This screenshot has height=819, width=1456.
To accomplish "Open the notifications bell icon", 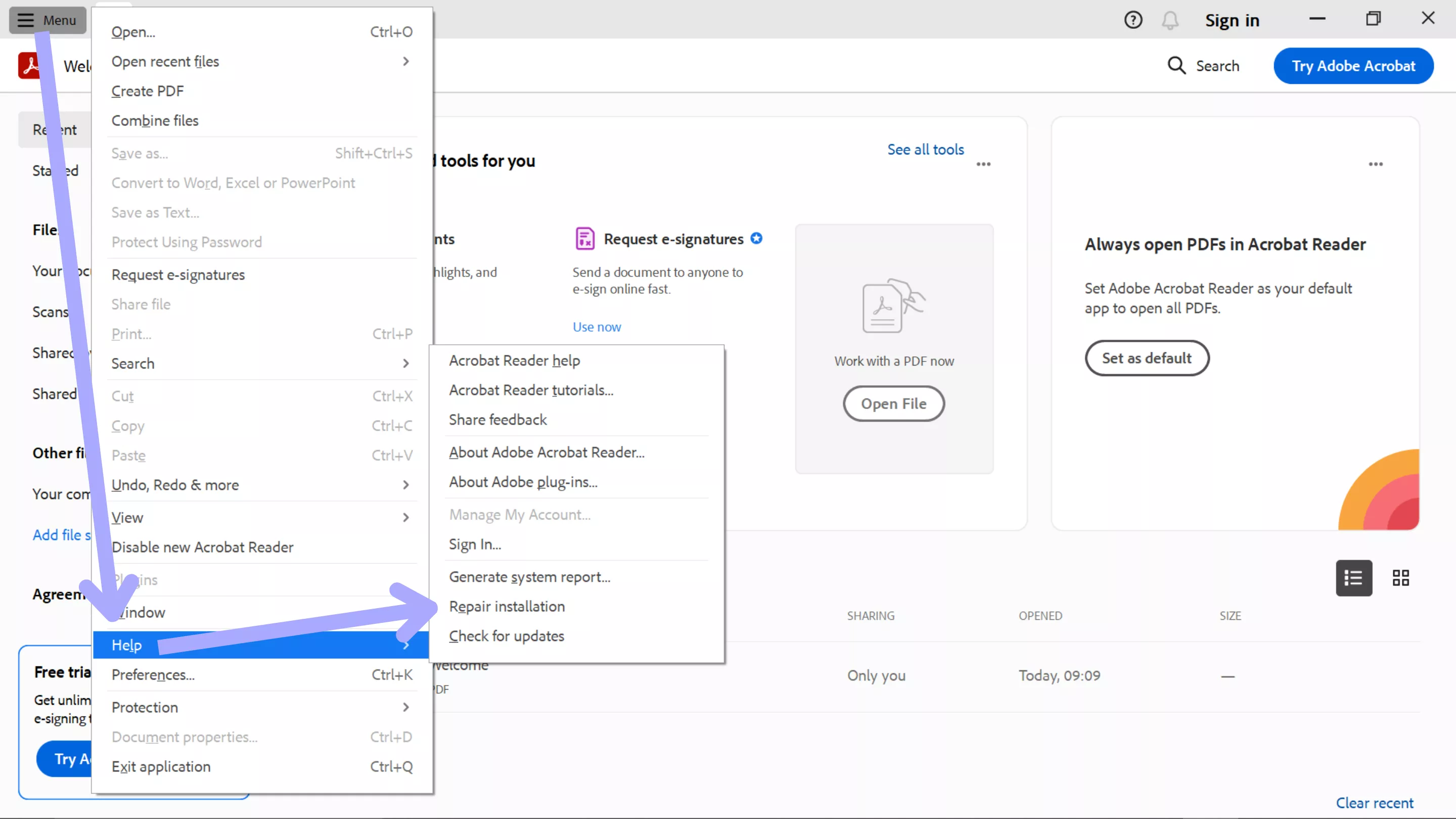I will pos(1169,20).
